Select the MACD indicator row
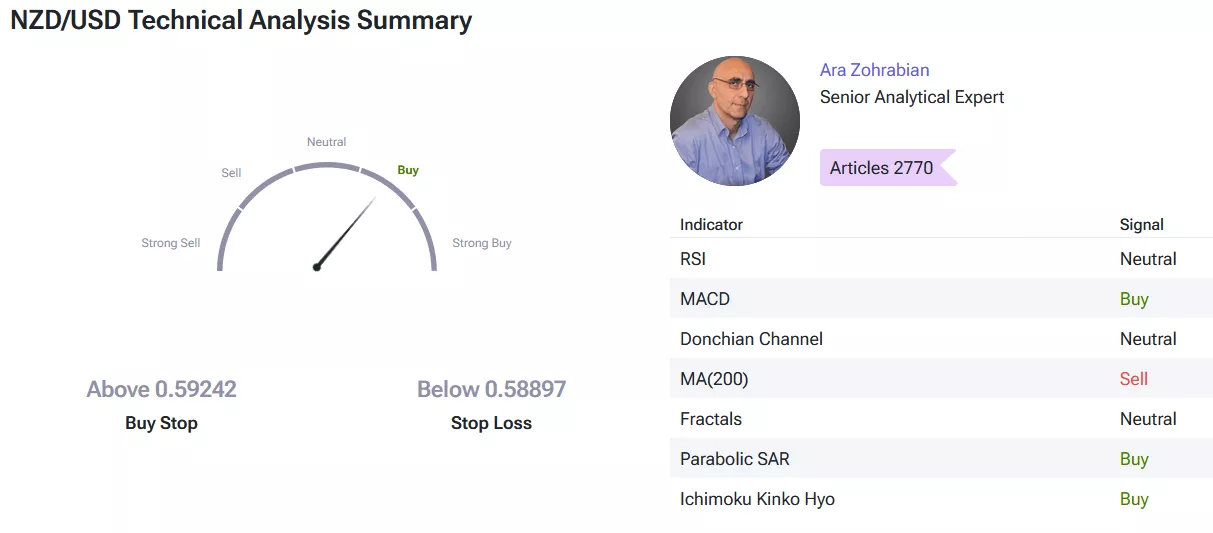Image resolution: width=1213 pixels, height=533 pixels. click(941, 299)
